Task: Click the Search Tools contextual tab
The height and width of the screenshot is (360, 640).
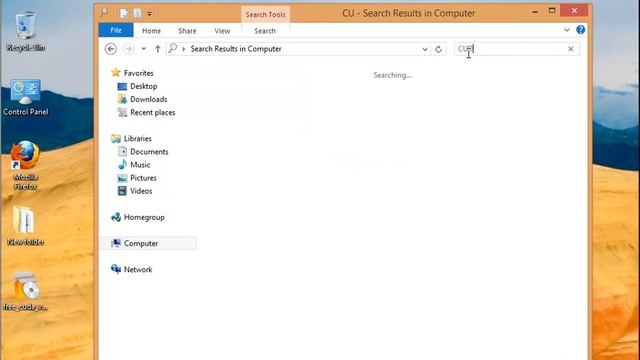Action: pos(265,15)
